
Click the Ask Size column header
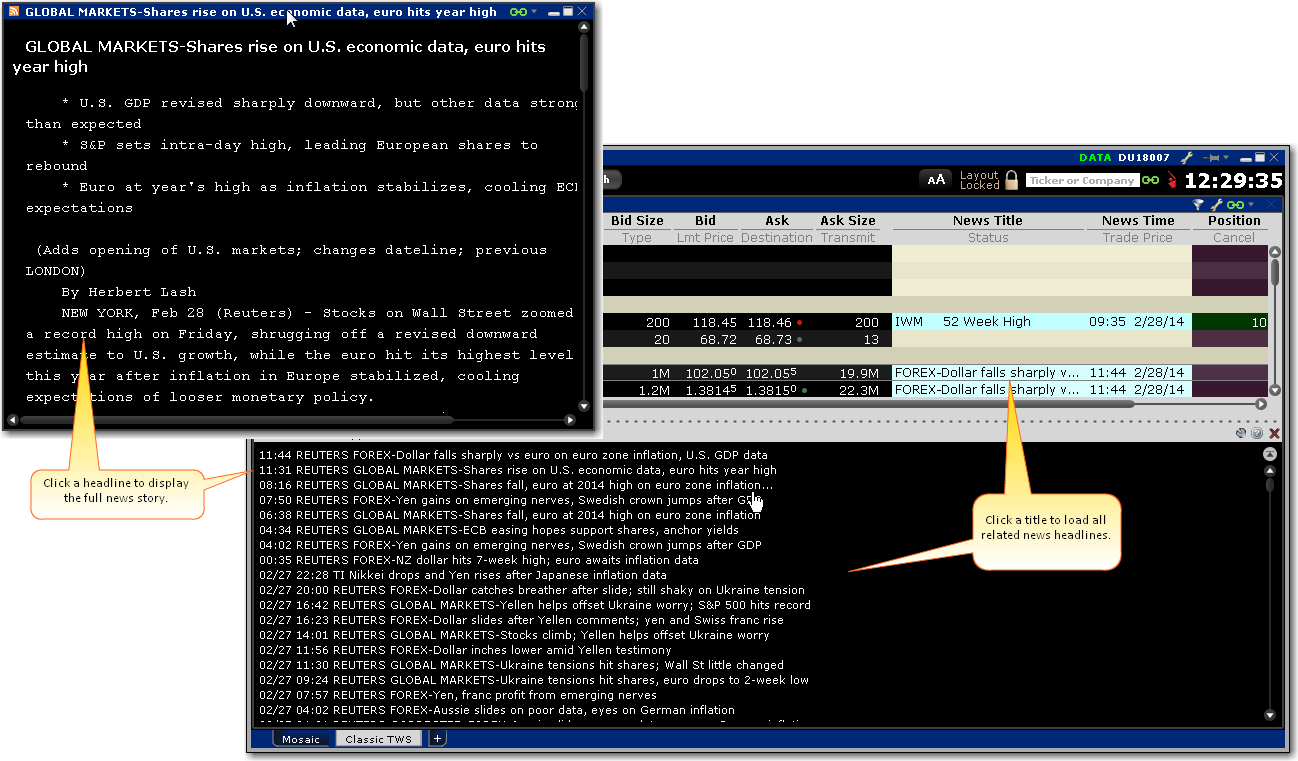[848, 221]
